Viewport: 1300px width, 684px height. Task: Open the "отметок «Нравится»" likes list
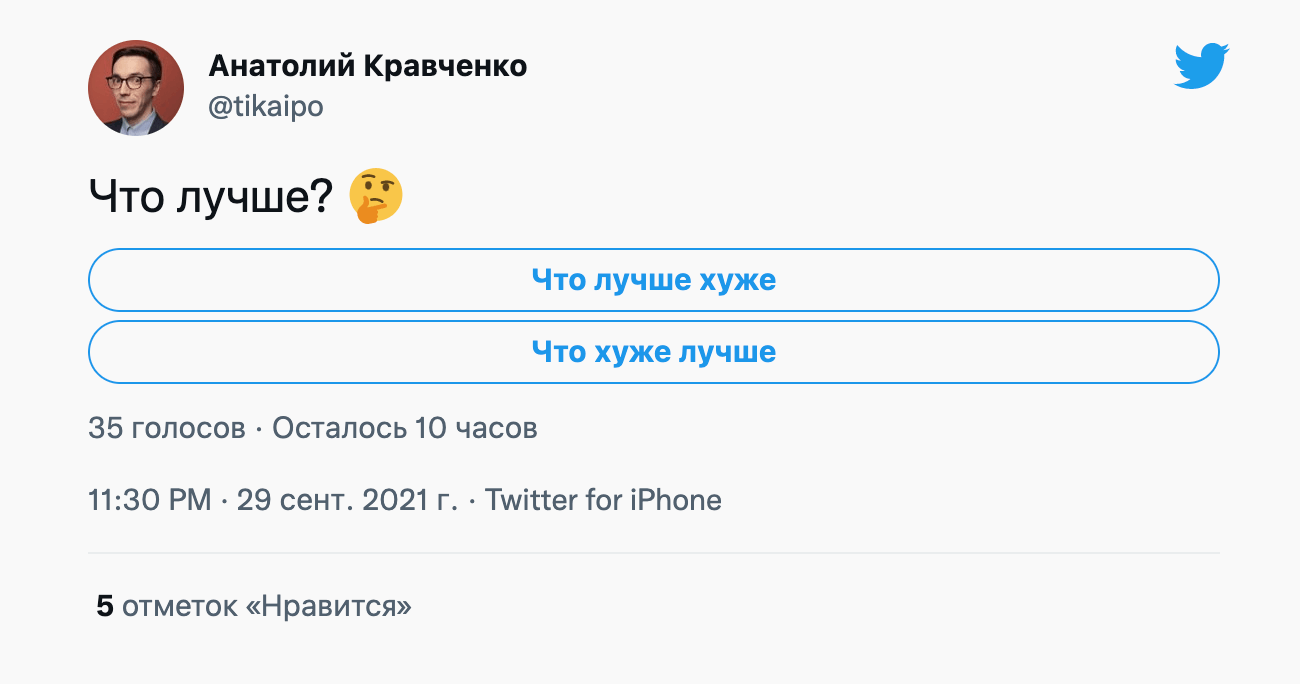[x=266, y=606]
